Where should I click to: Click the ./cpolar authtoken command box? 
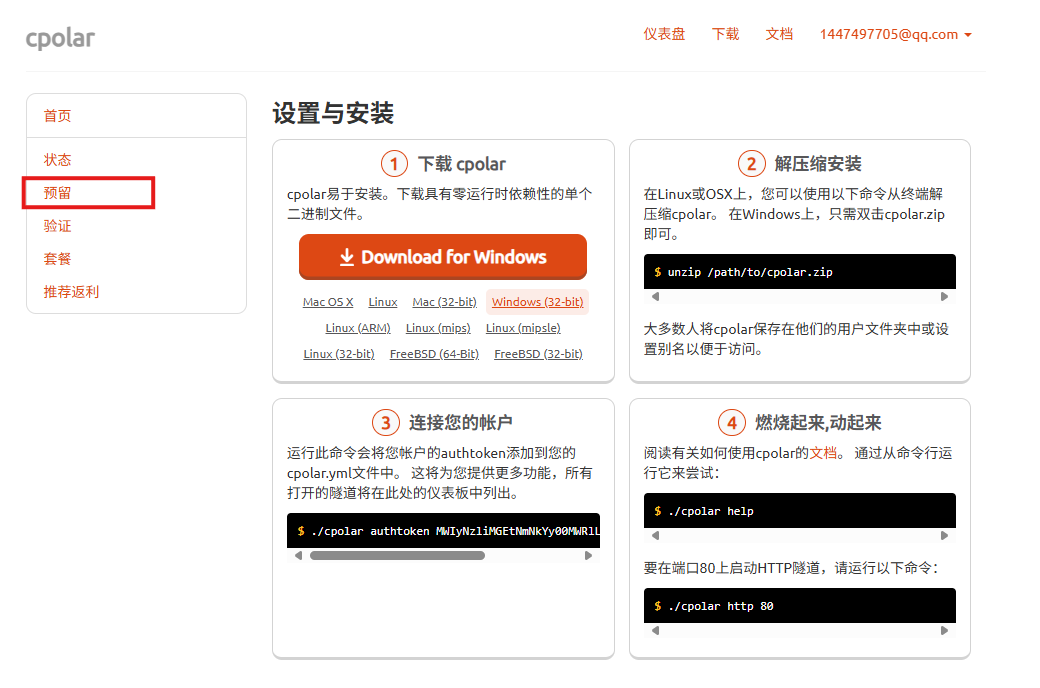click(443, 531)
